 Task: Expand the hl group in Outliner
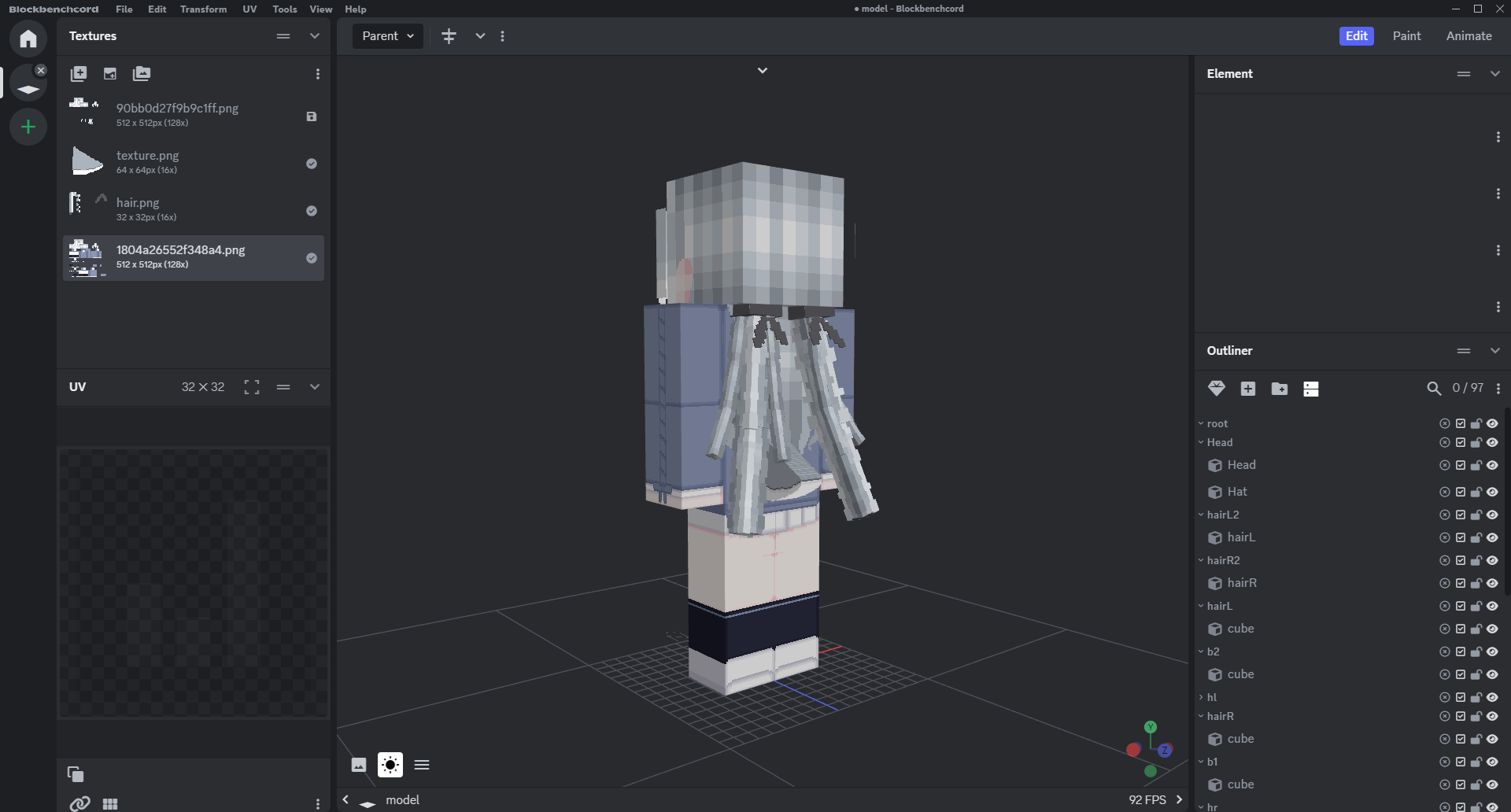tap(1201, 697)
